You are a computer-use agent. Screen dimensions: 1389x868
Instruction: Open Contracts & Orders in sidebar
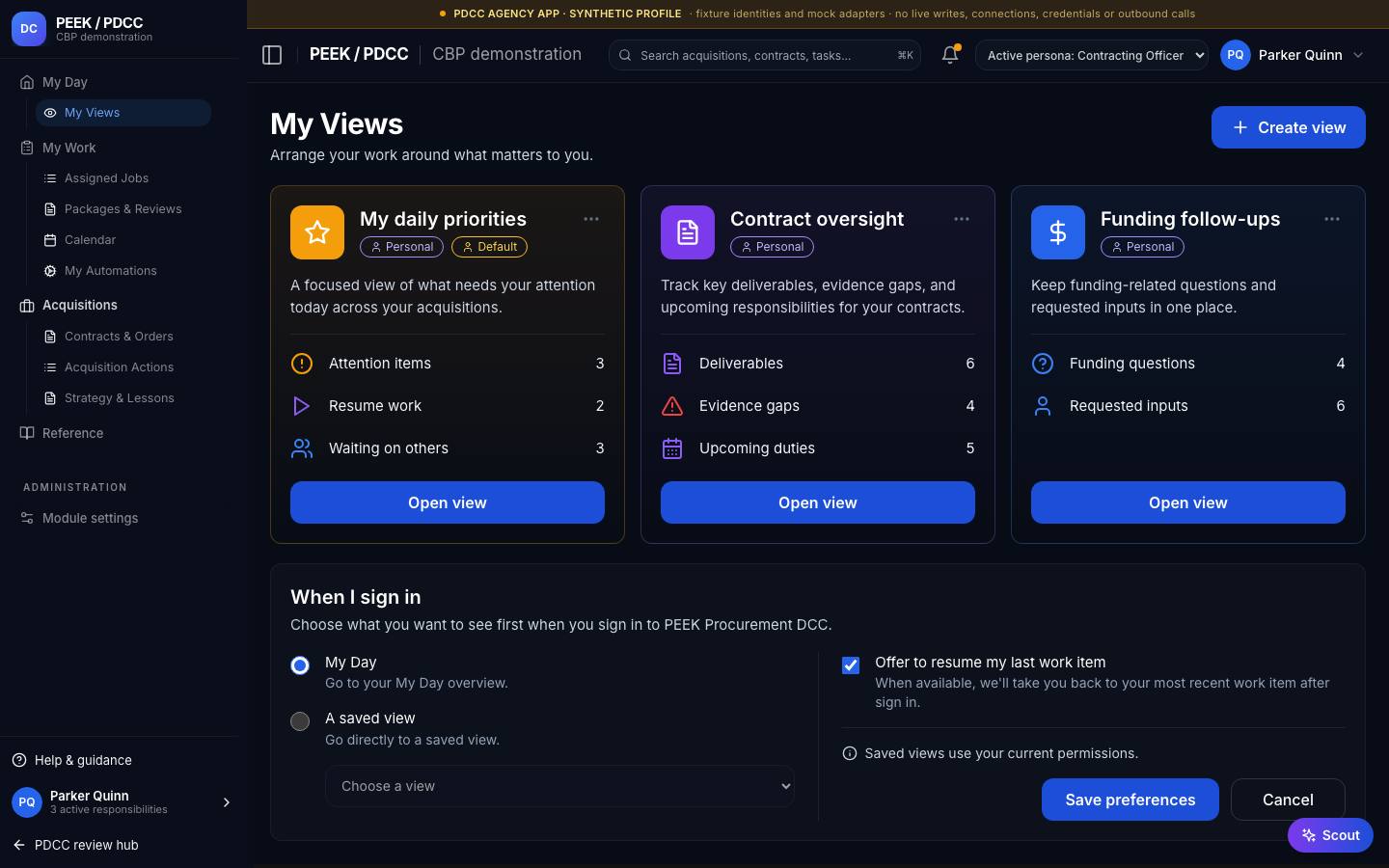tap(123, 337)
